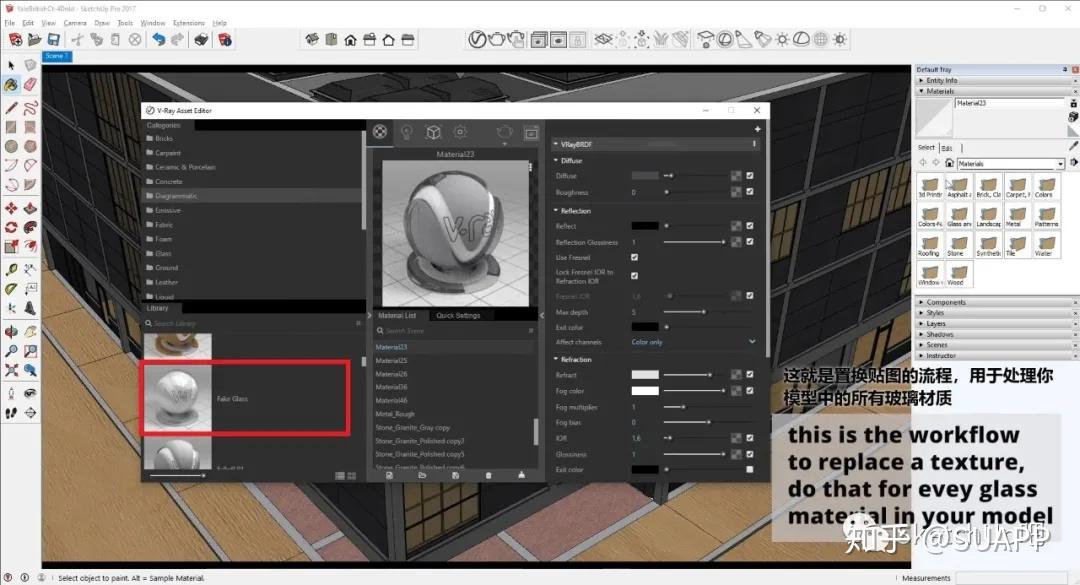Open the Materials collection dropdown

(x=1010, y=164)
